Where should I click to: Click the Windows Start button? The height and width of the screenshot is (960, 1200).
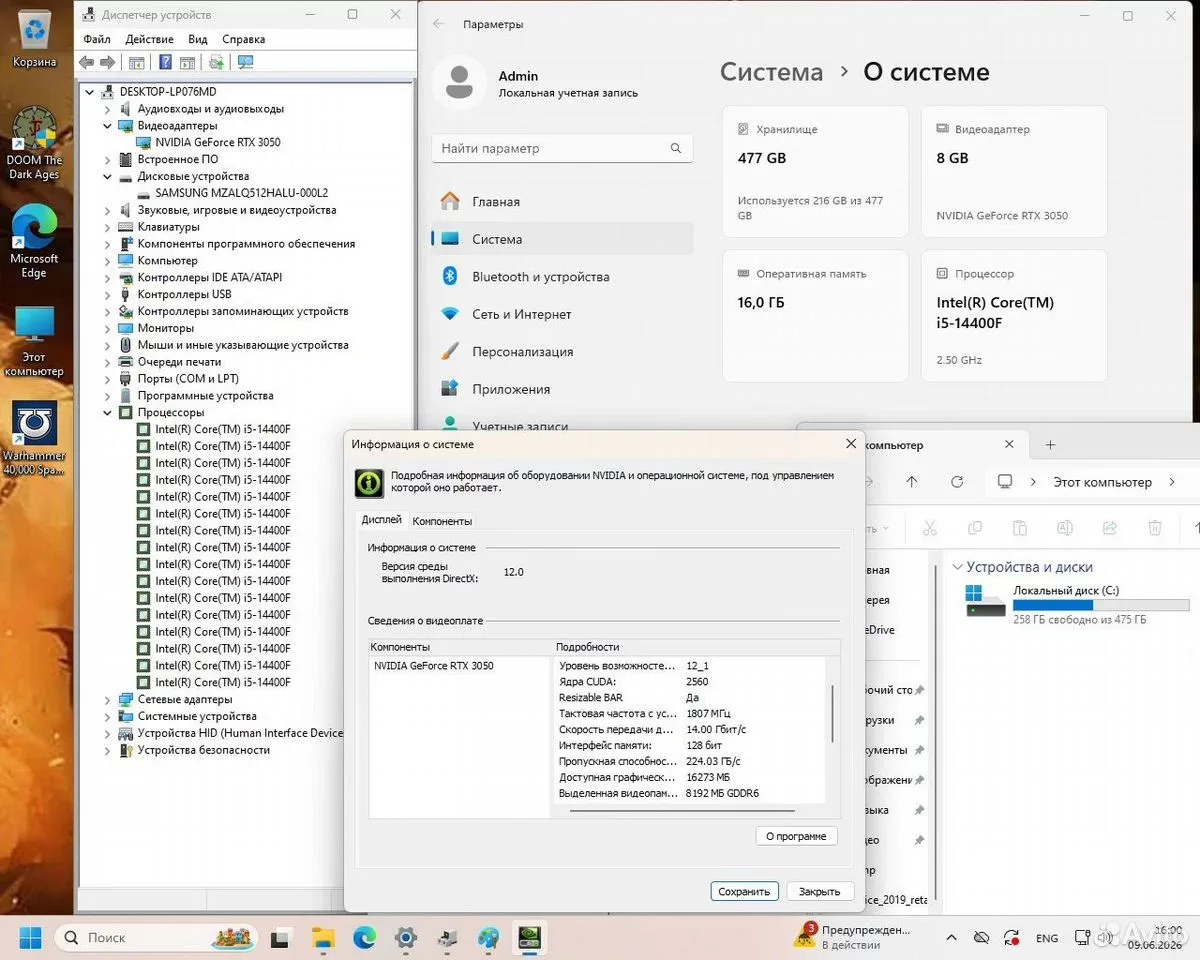coord(30,938)
